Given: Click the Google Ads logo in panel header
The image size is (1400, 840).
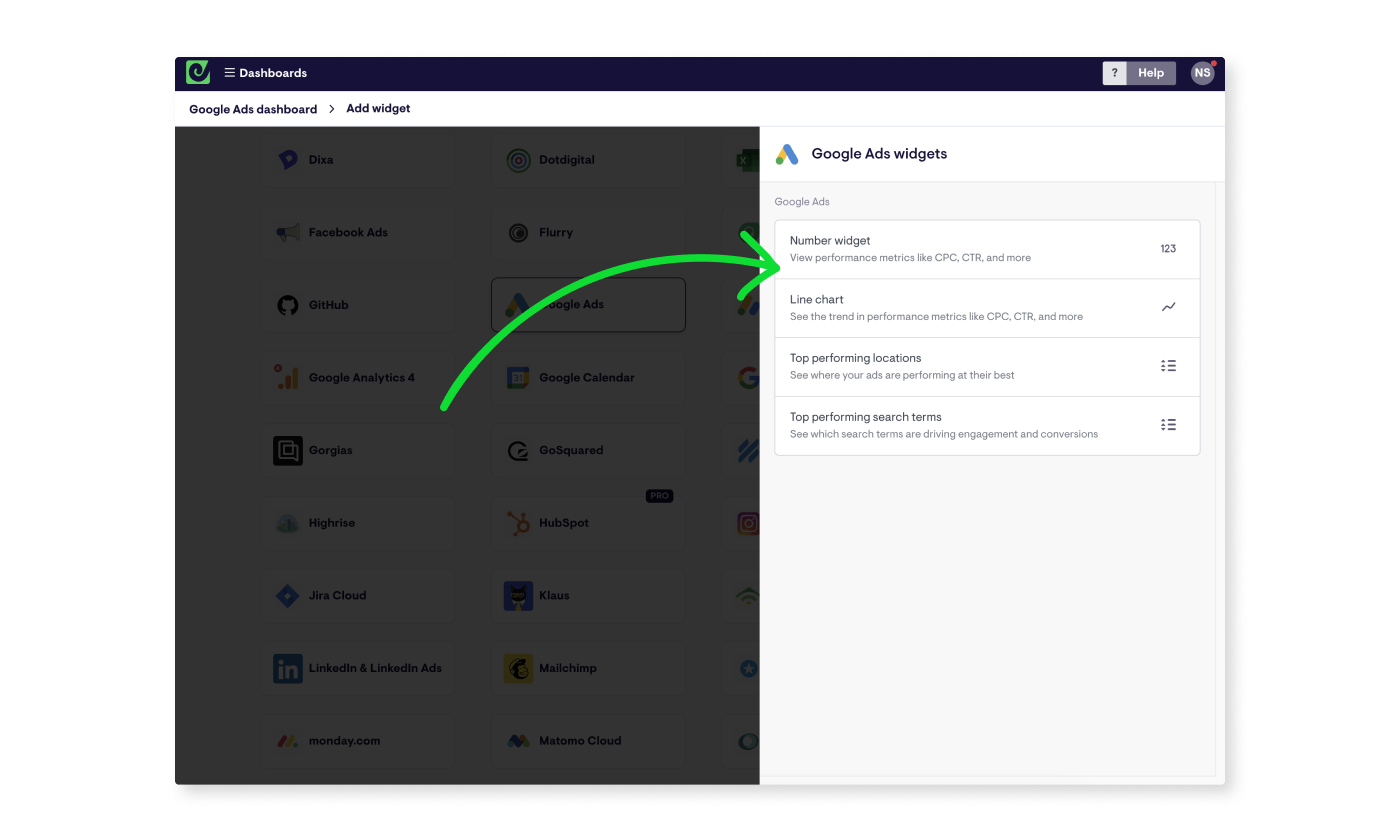Looking at the screenshot, I should click(x=787, y=154).
